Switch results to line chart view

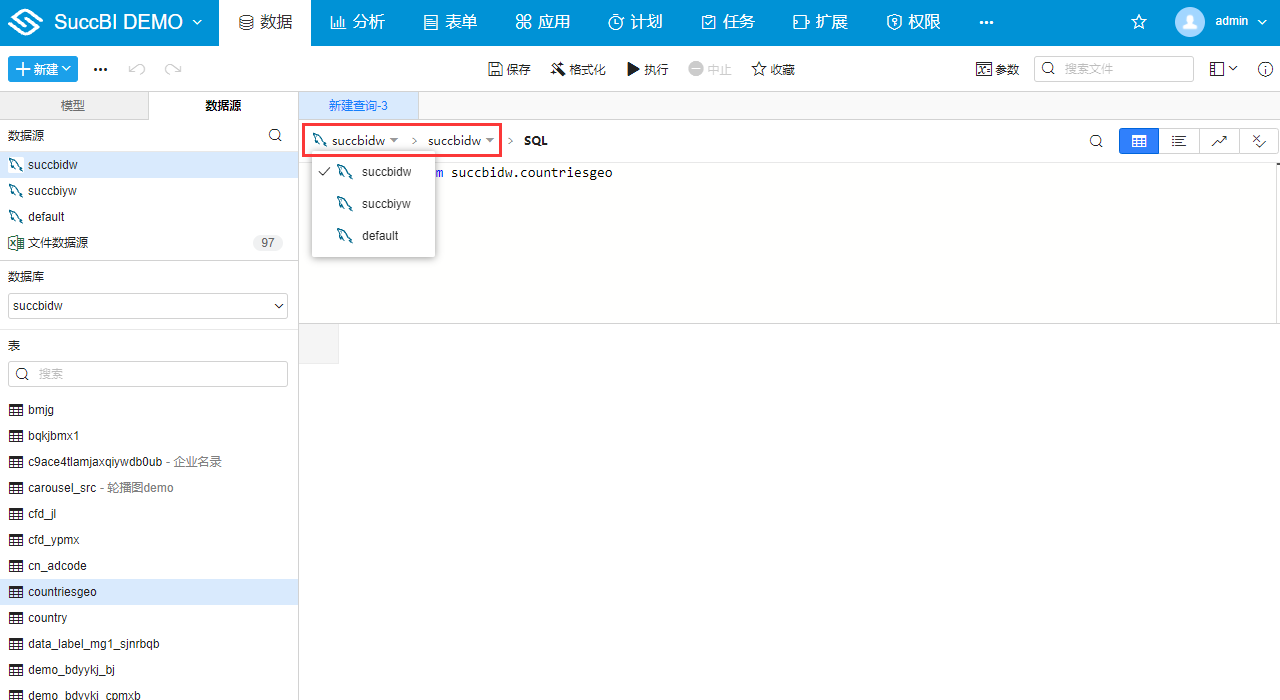pyautogui.click(x=1219, y=141)
